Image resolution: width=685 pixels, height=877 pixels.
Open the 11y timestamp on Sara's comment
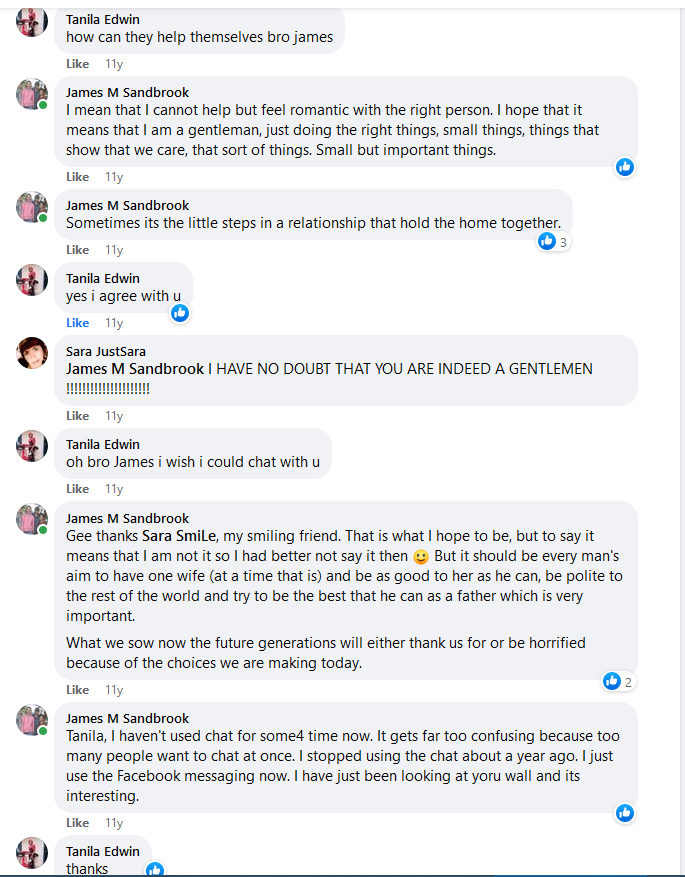point(114,416)
